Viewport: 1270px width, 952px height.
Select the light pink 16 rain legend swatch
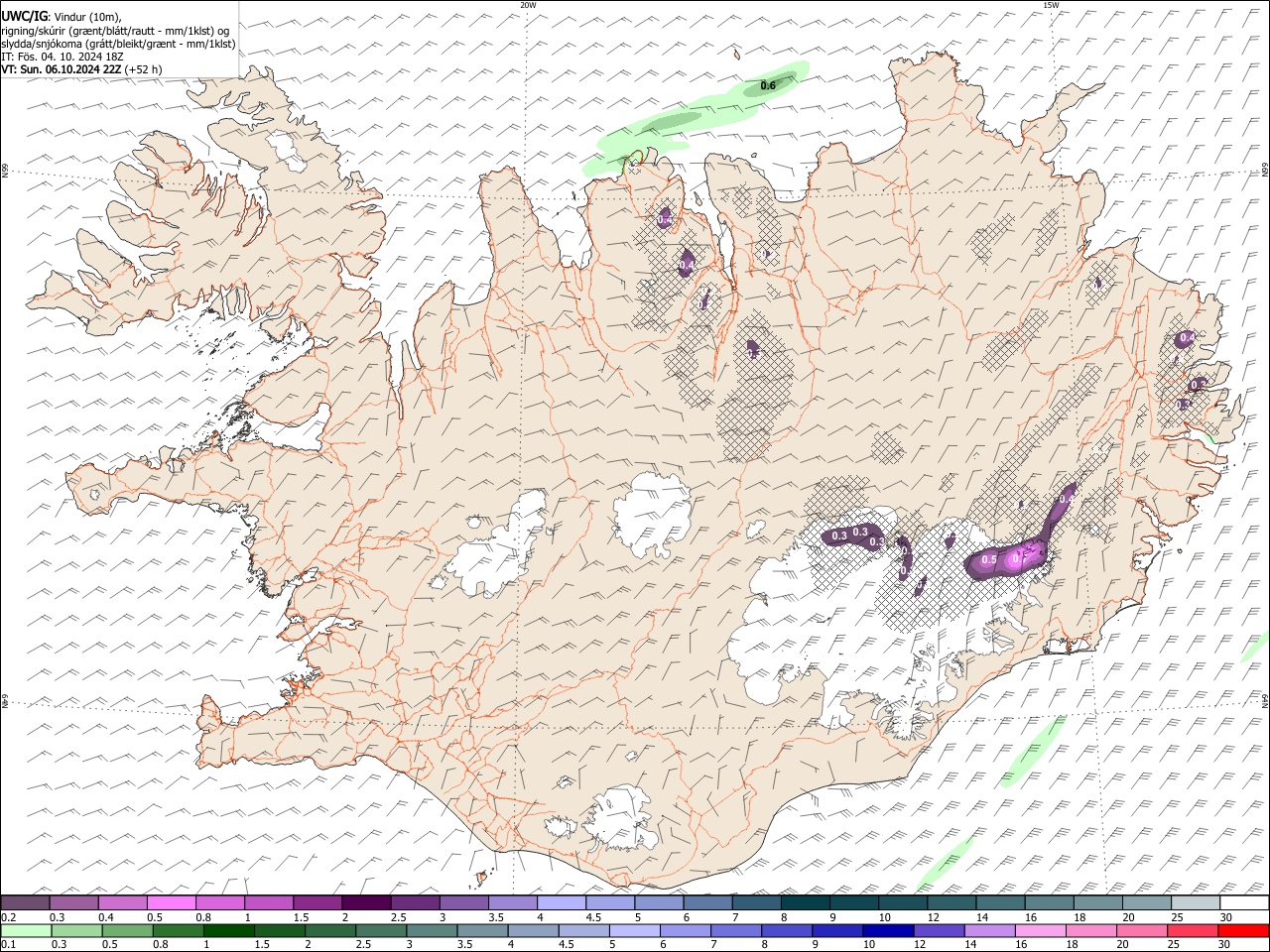[1041, 930]
